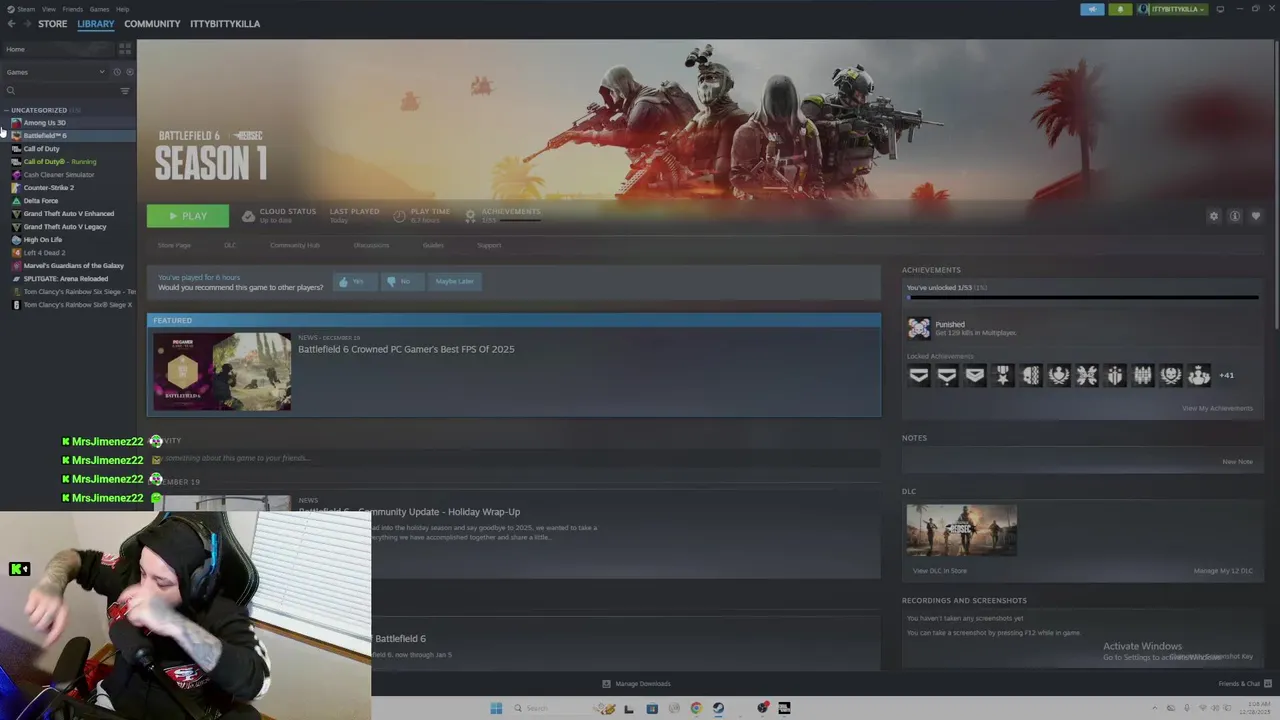The width and height of the screenshot is (1280, 720).
Task: Click the Punished achievement icon
Action: tap(918, 328)
